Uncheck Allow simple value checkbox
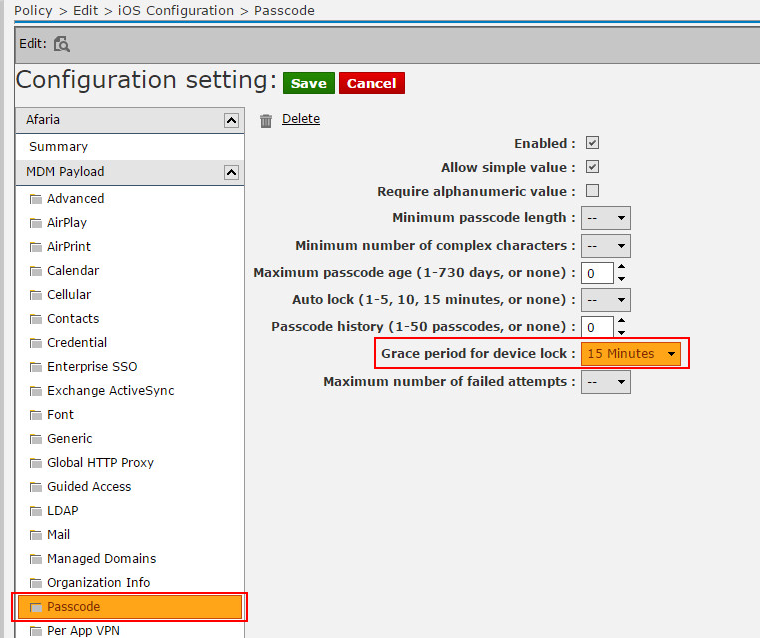760x638 pixels. tap(592, 167)
